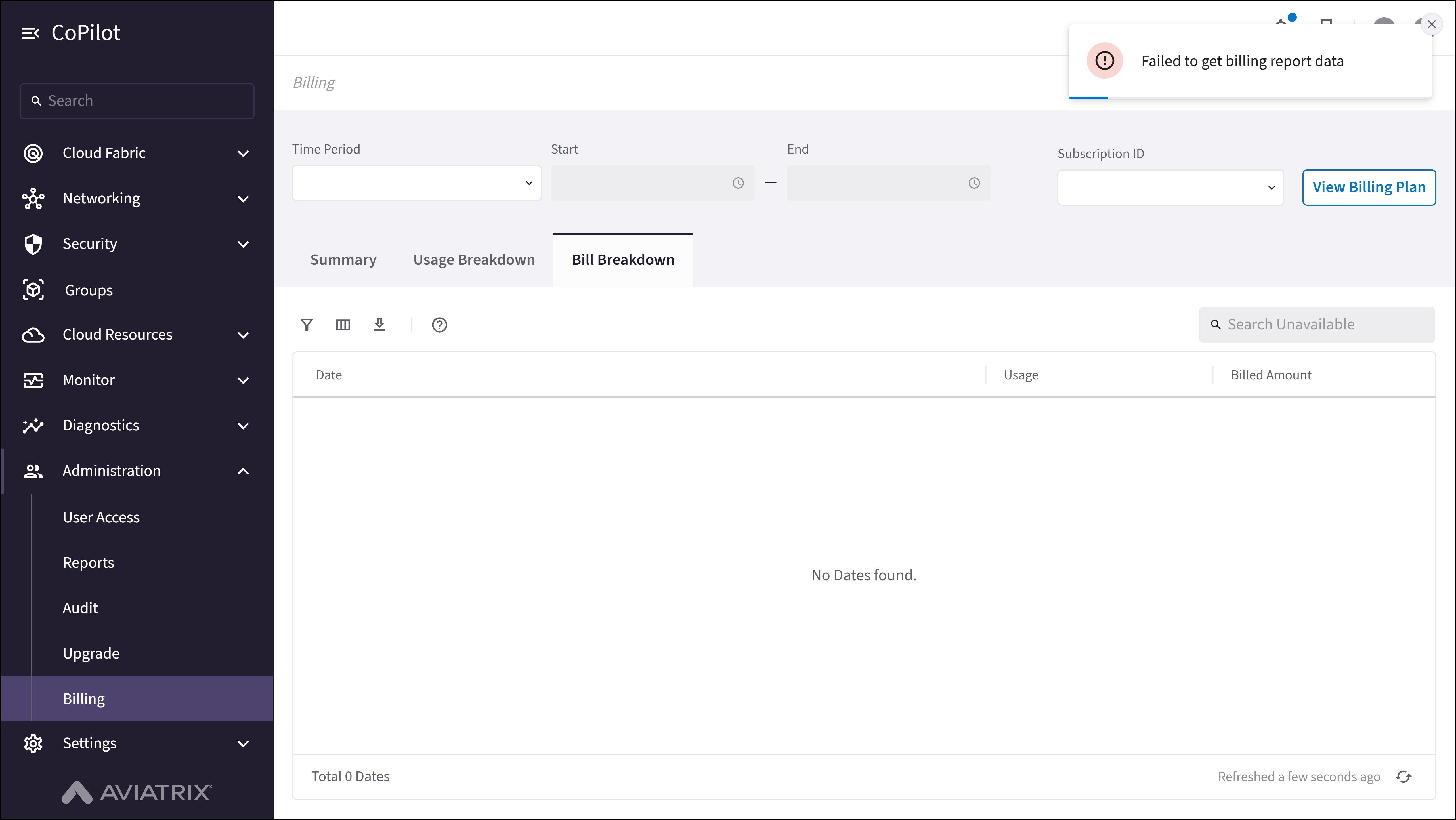Image resolution: width=1456 pixels, height=820 pixels.
Task: Click the sidebar Search field
Action: point(137,101)
